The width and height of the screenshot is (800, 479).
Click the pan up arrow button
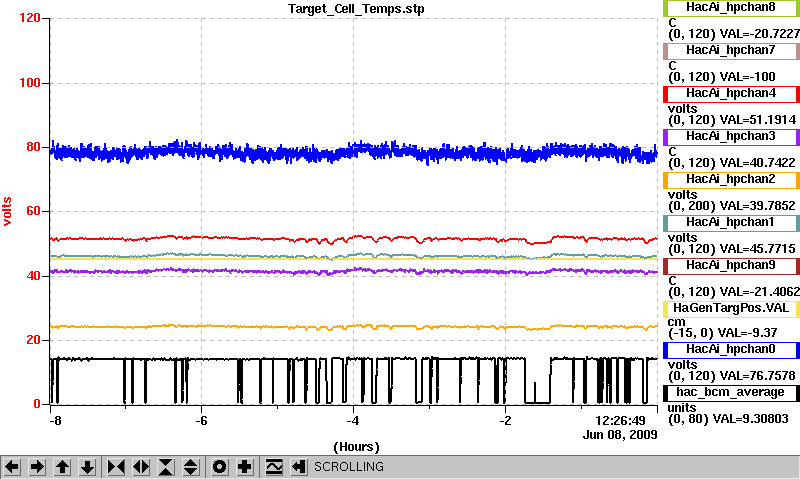coord(62,467)
